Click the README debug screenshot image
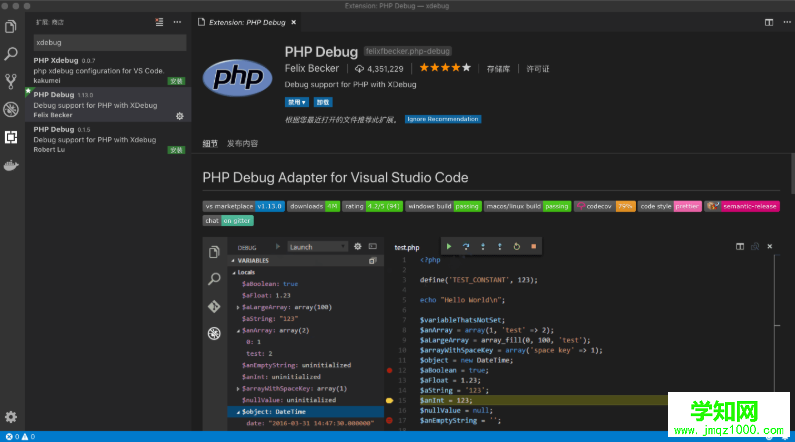The image size is (795, 442). click(x=491, y=334)
